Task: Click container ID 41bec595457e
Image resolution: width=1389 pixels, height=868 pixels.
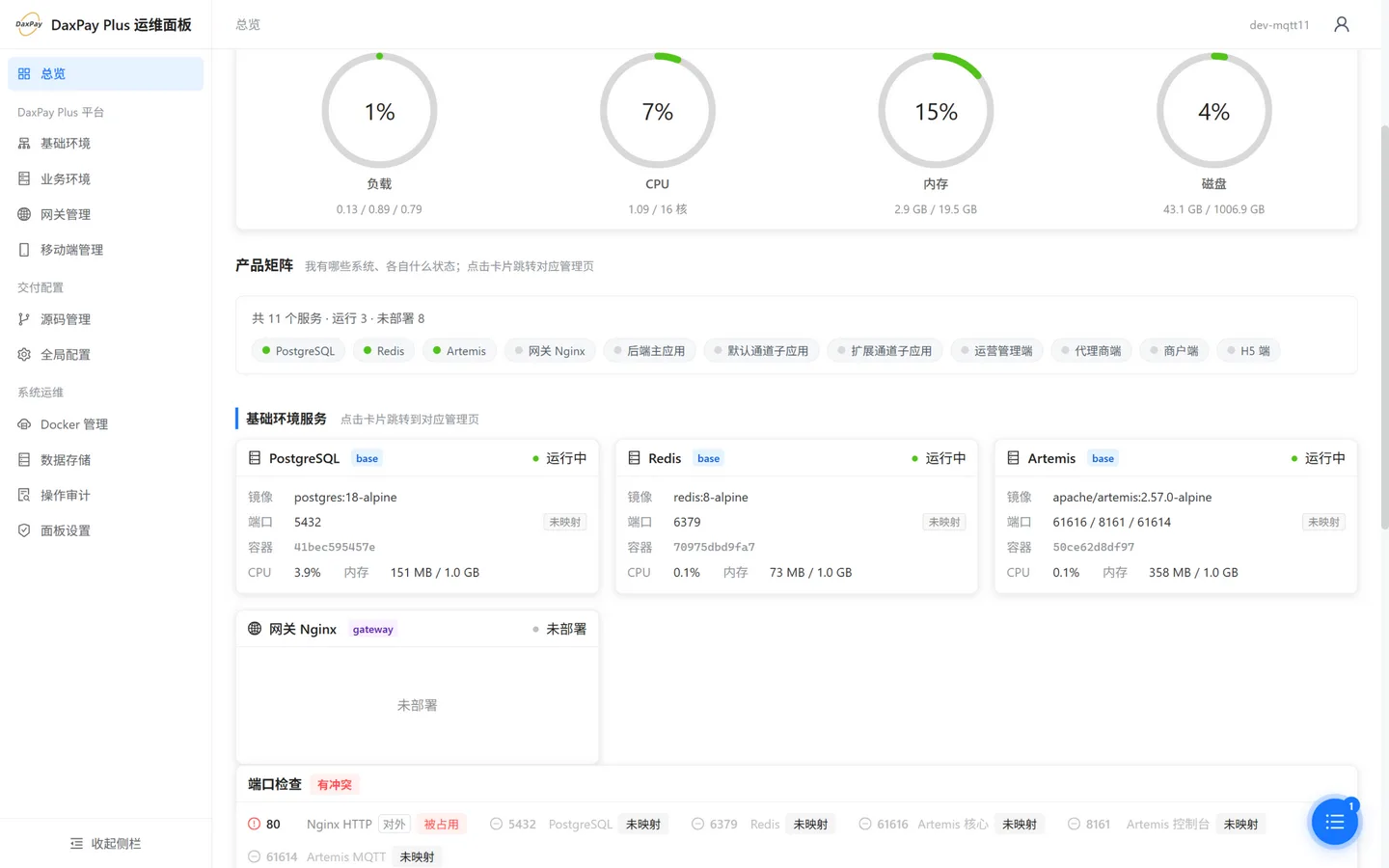Action: (x=335, y=547)
